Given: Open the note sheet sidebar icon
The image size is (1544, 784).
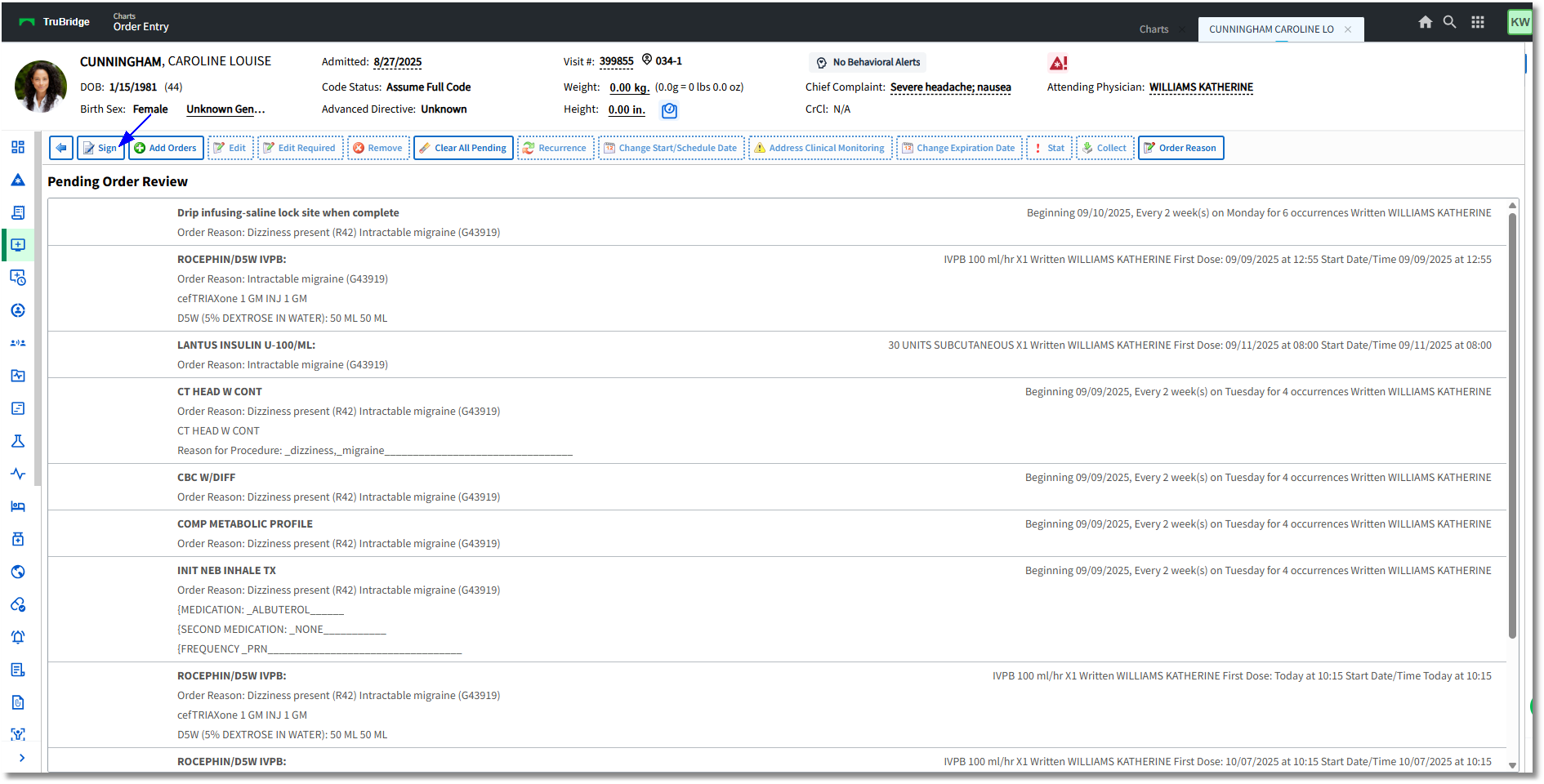Looking at the screenshot, I should pos(18,408).
